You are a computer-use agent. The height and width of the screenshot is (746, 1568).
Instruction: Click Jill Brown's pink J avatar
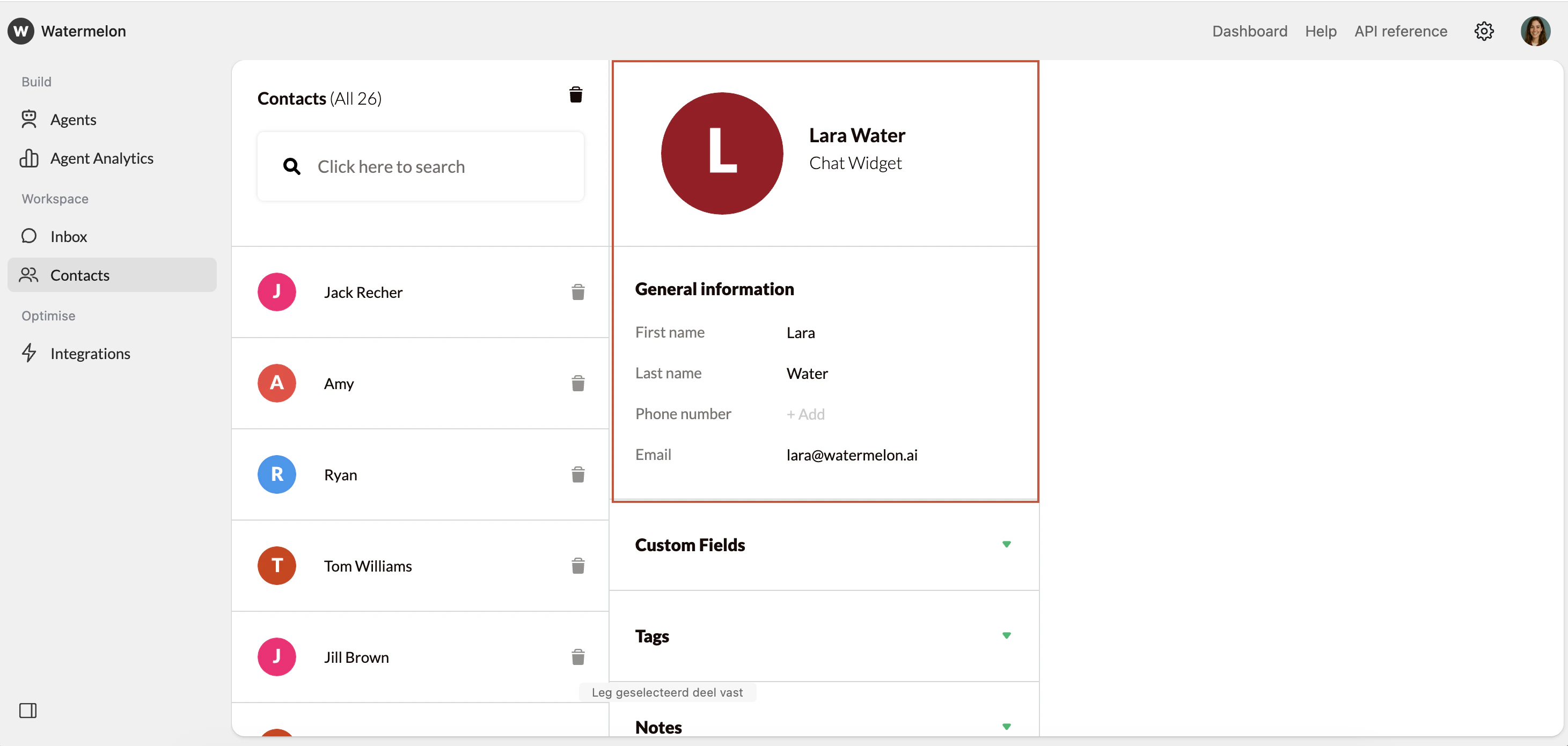pyautogui.click(x=277, y=657)
